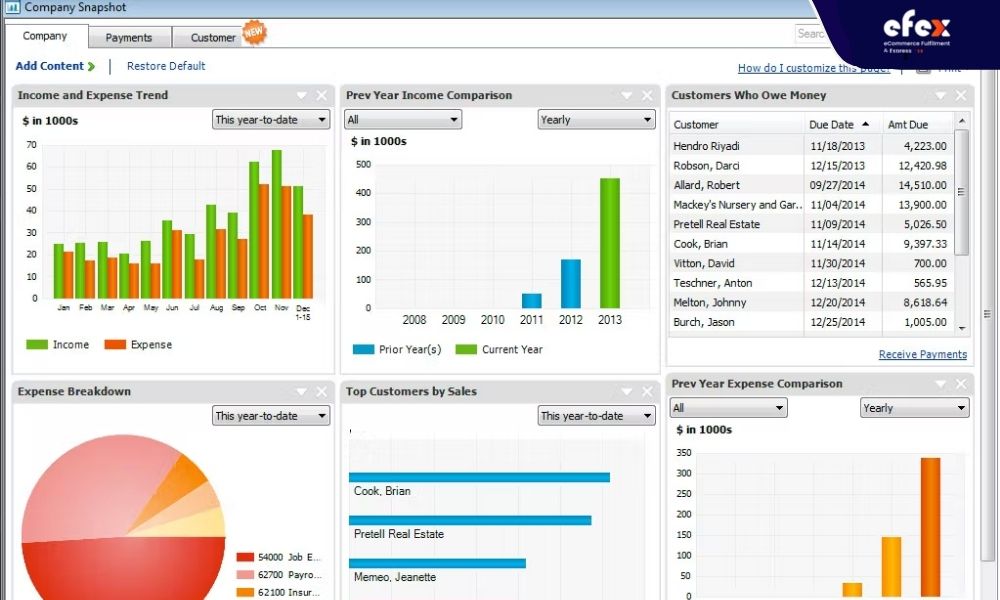Open Customers Who Owe Money panel menu arrow
The image size is (1000, 600).
pyautogui.click(x=941, y=96)
